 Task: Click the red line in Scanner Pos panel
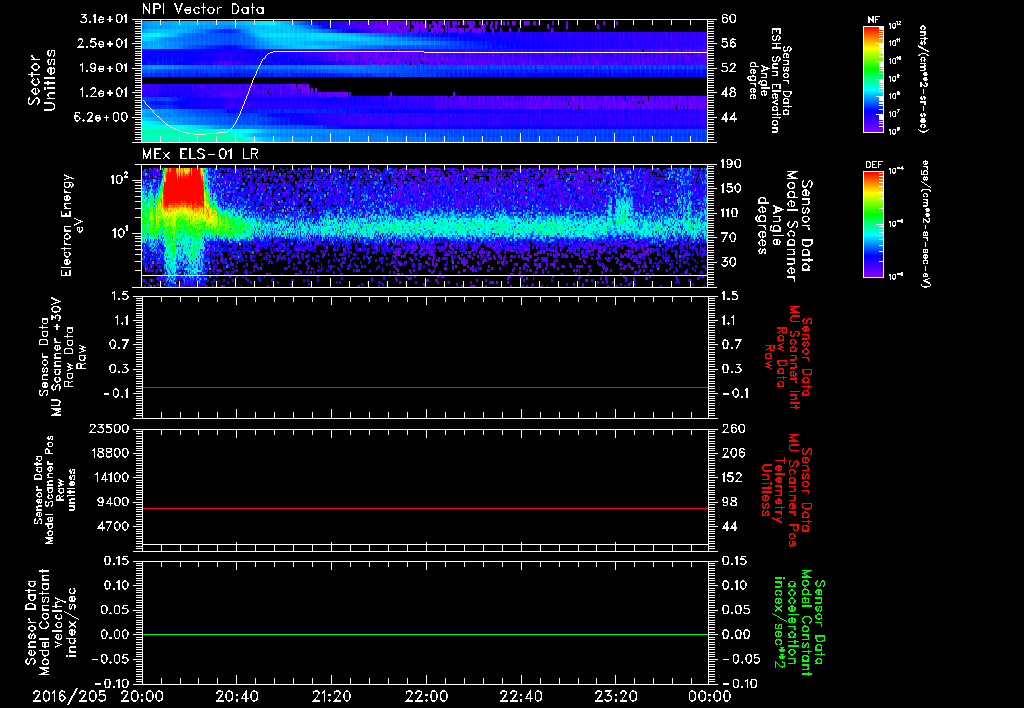point(424,508)
